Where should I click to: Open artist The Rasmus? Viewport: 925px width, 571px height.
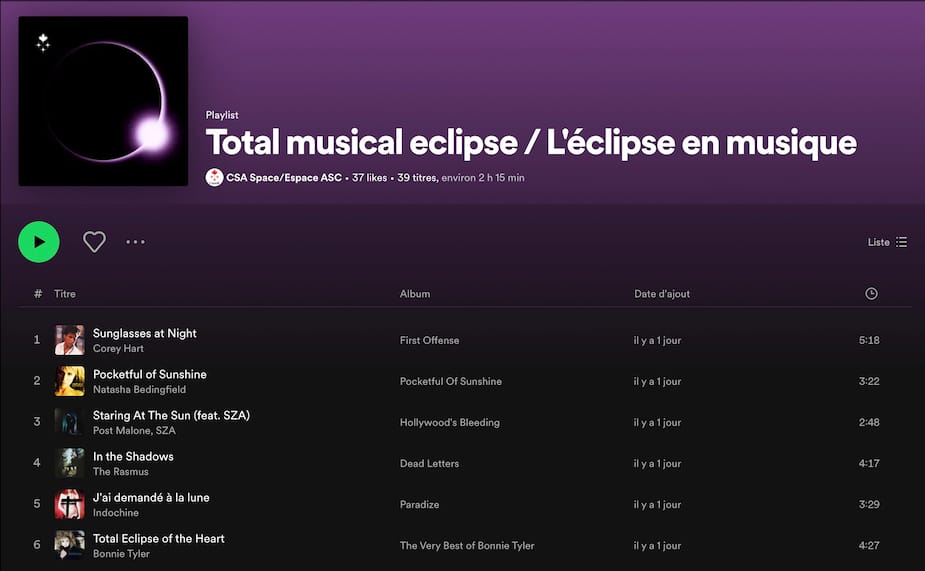tap(120, 472)
